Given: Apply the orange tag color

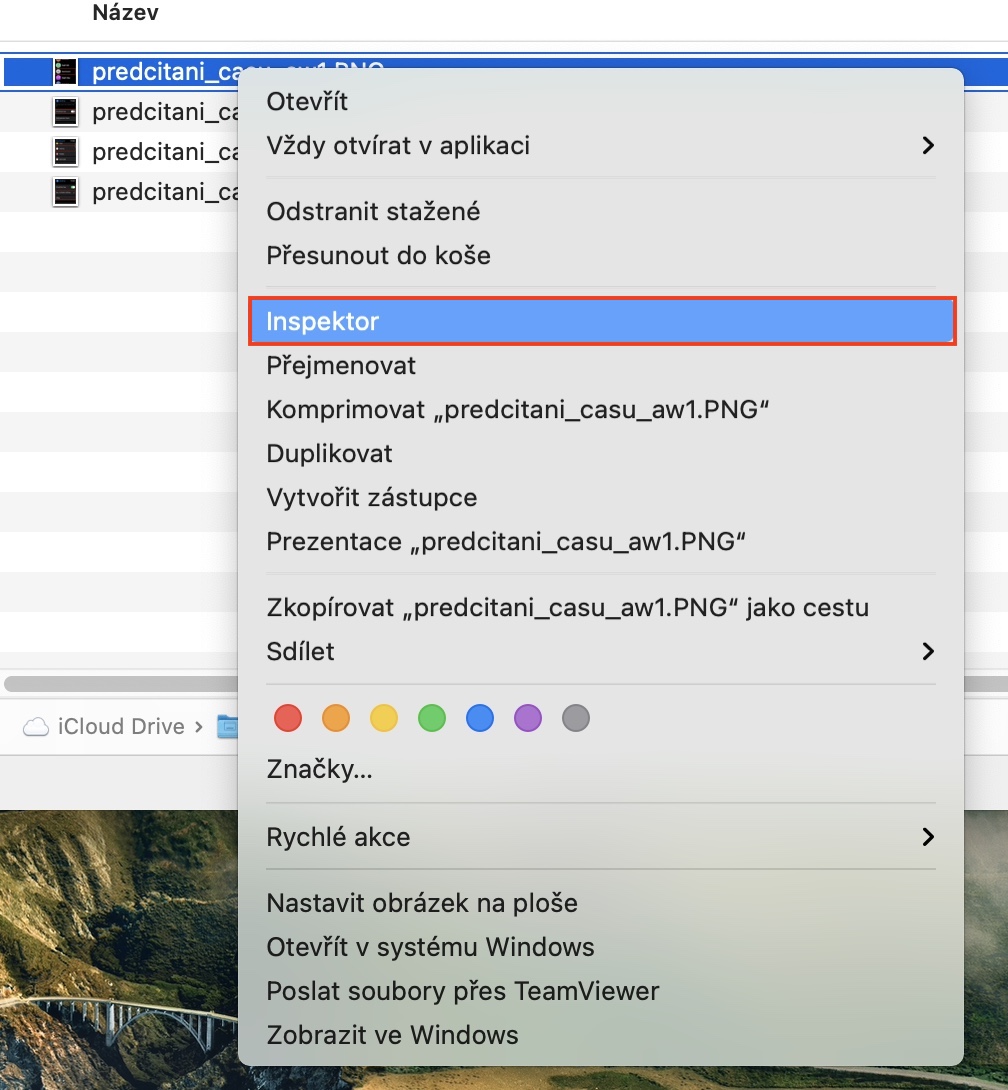Looking at the screenshot, I should [336, 718].
